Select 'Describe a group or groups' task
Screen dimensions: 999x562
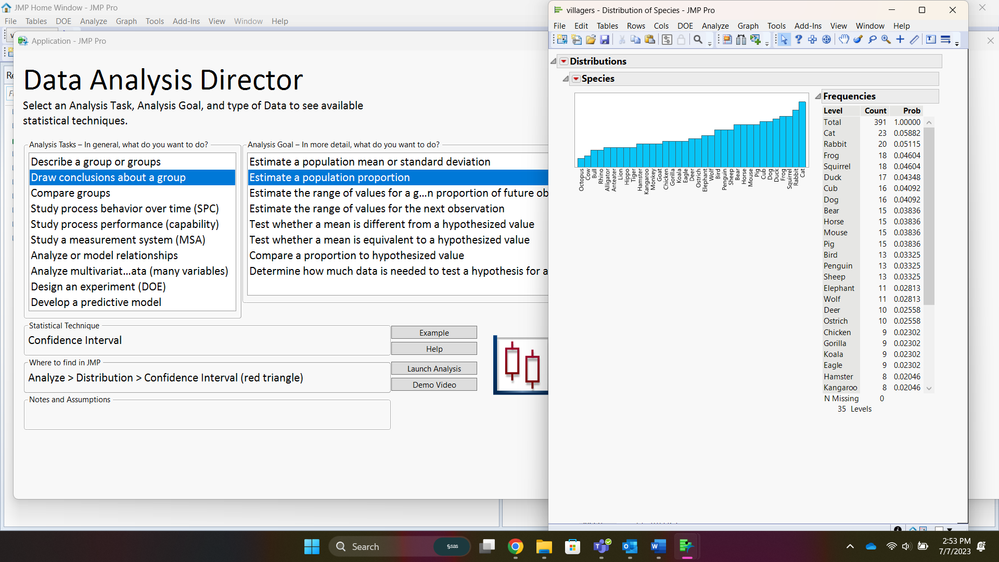[x=132, y=162]
